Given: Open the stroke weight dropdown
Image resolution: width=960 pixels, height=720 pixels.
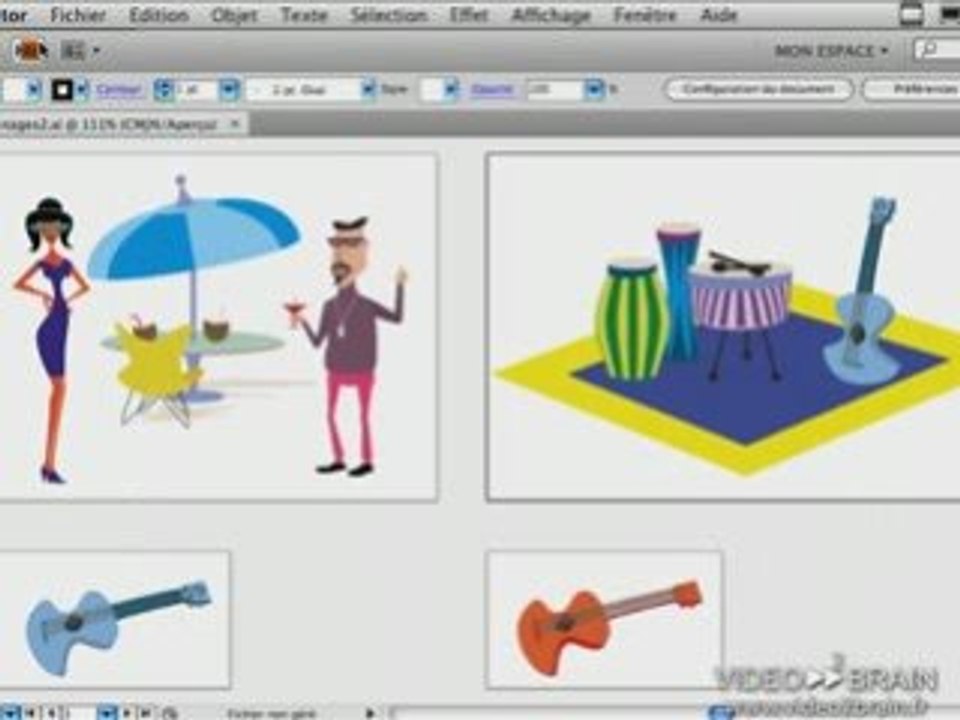Looking at the screenshot, I should point(229,90).
